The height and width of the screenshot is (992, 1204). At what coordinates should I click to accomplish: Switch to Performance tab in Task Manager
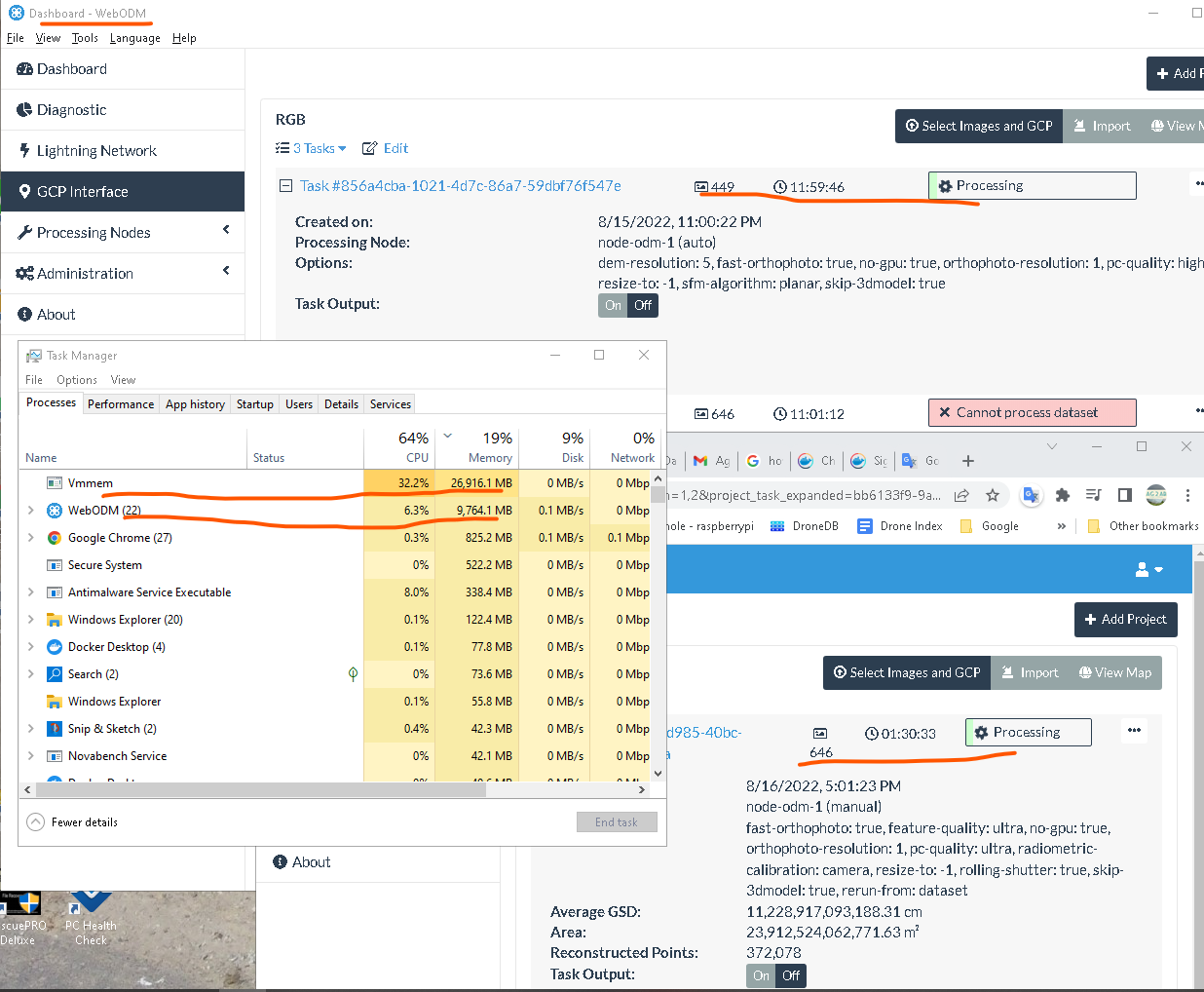(121, 404)
